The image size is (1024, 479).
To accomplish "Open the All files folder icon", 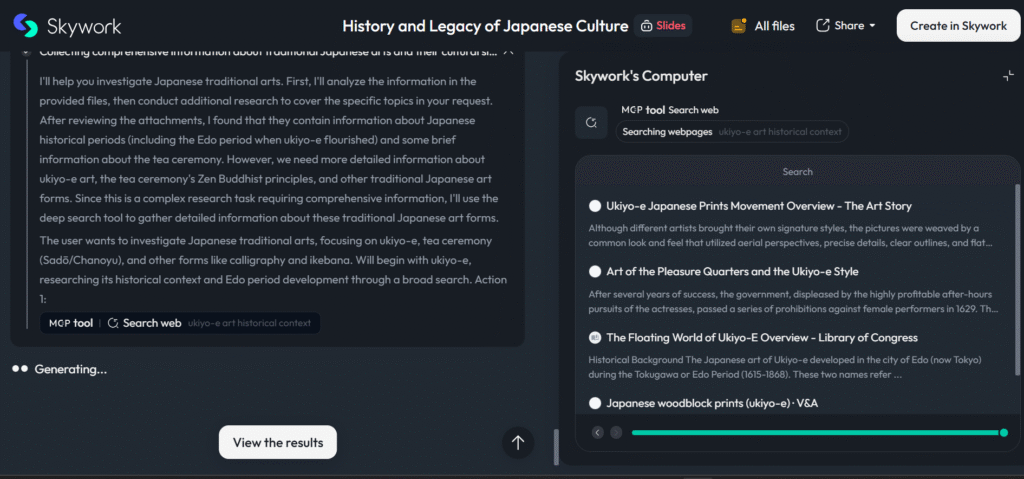I will point(739,26).
